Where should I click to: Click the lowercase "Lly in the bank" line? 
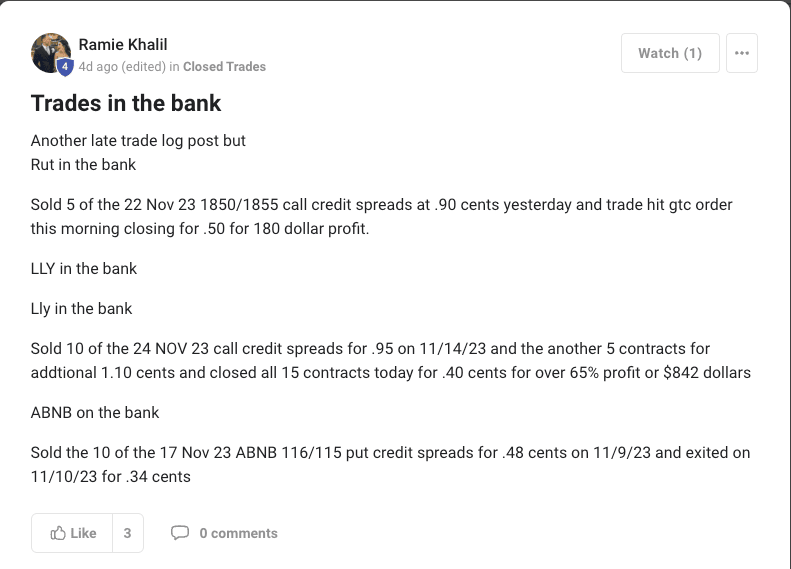click(81, 308)
